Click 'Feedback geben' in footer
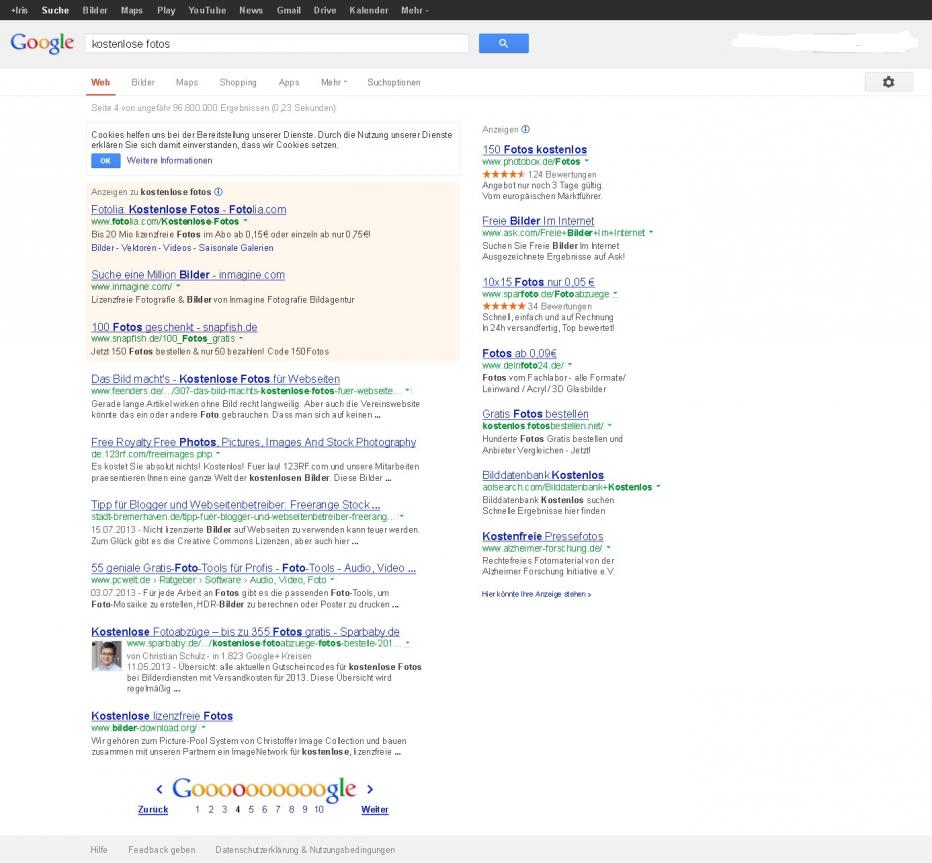The image size is (932, 863). (x=162, y=849)
